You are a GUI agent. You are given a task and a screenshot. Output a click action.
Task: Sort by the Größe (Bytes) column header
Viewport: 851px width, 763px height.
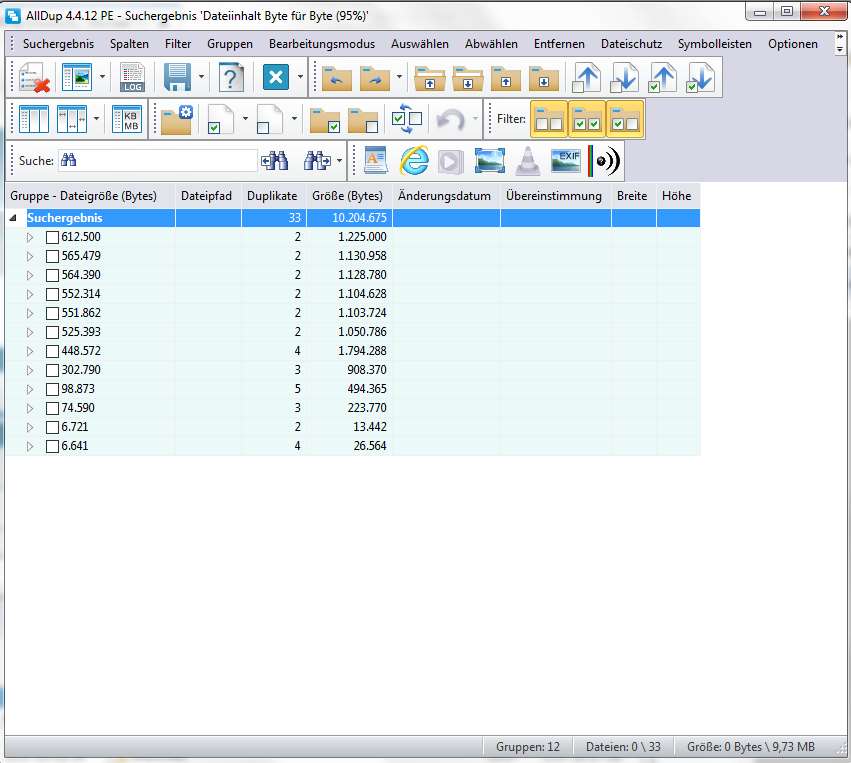tap(350, 196)
